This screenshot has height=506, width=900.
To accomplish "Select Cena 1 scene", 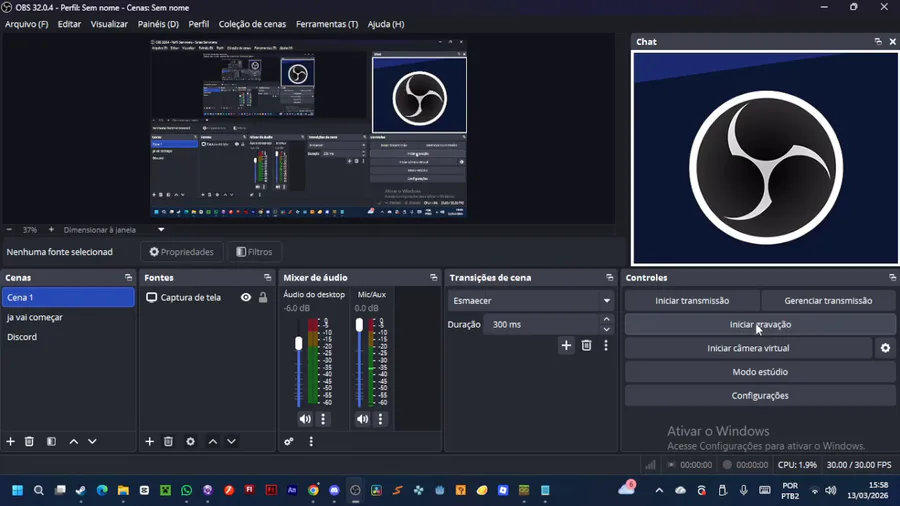I will click(x=68, y=297).
